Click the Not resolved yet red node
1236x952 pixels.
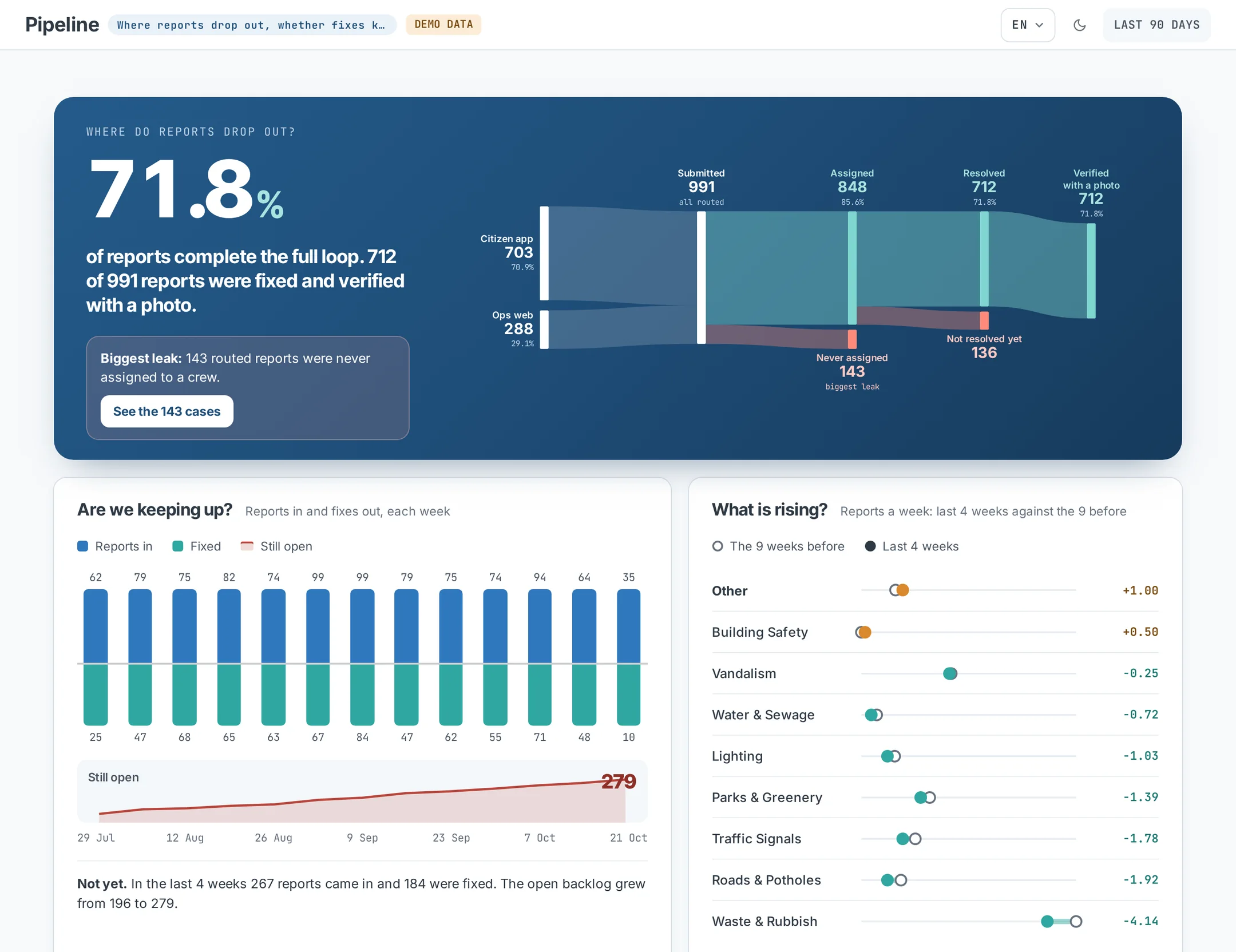click(984, 320)
